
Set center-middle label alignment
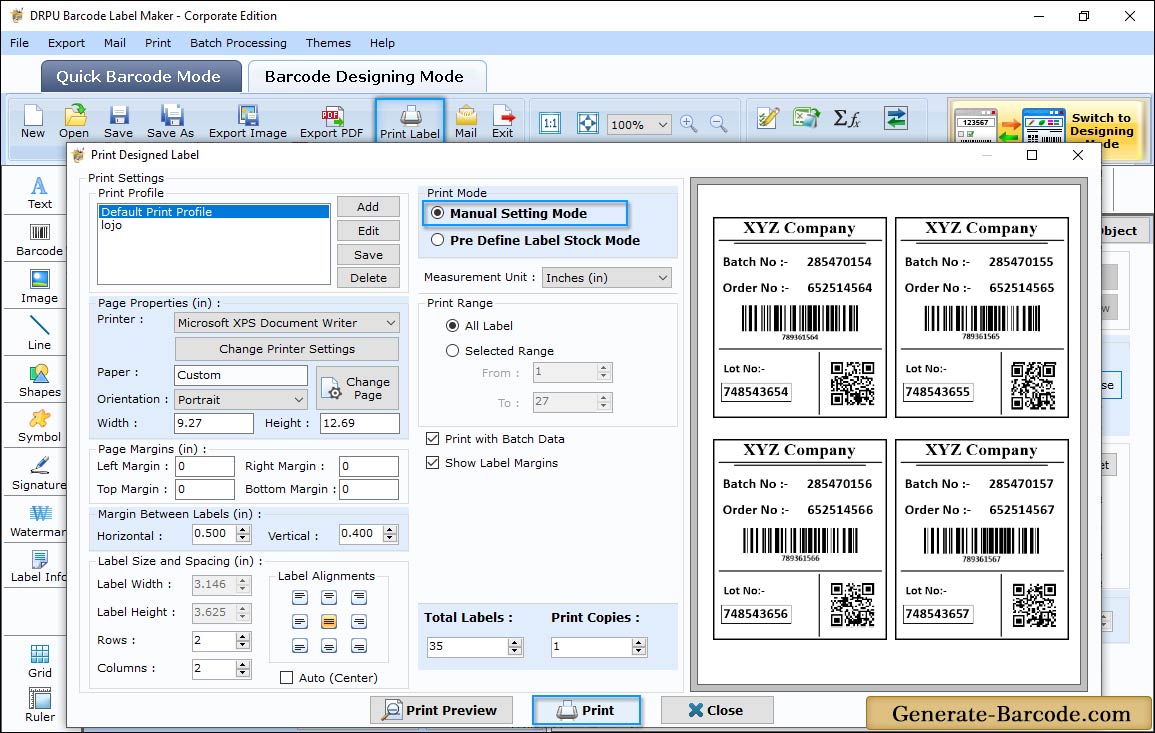[x=329, y=622]
